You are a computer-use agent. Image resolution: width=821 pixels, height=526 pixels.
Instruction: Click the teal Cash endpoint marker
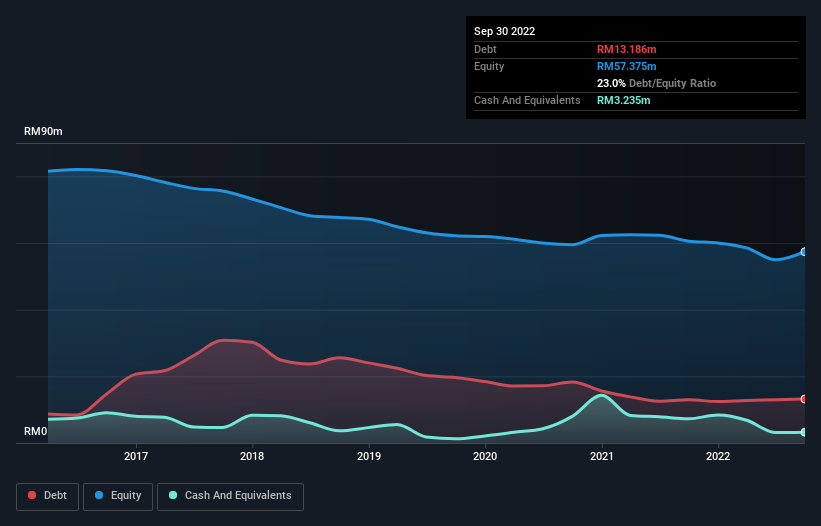pyautogui.click(x=804, y=432)
